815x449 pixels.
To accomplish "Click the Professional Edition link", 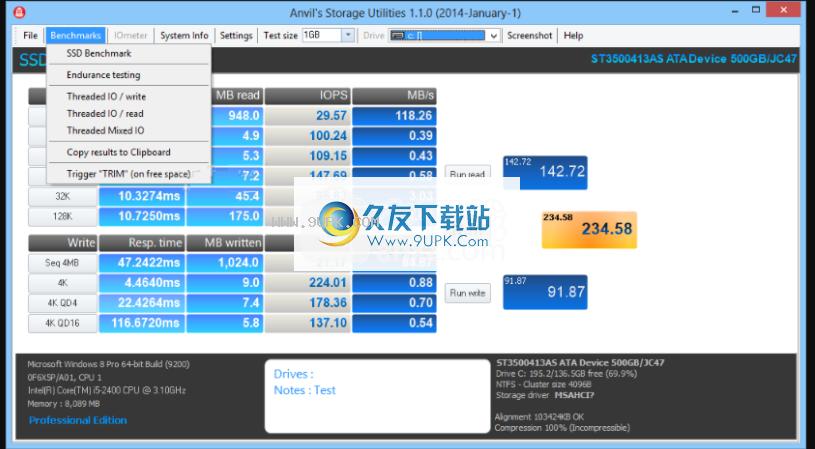I will point(78,420).
